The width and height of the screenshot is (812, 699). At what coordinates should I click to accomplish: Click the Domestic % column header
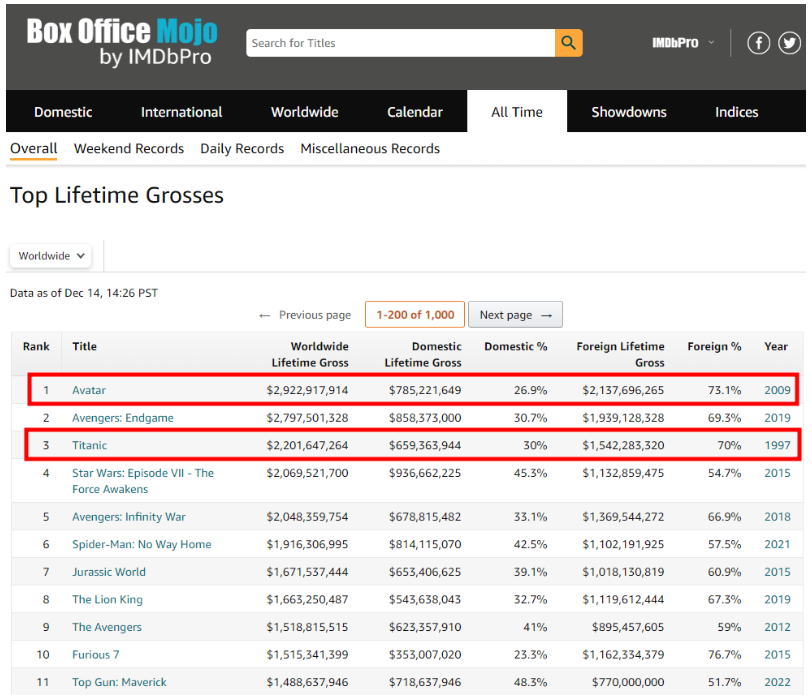point(516,346)
